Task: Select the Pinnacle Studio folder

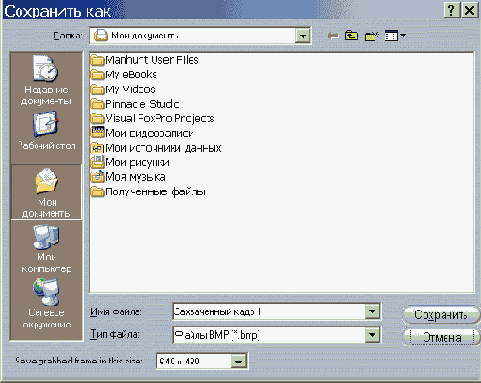Action: (135, 104)
